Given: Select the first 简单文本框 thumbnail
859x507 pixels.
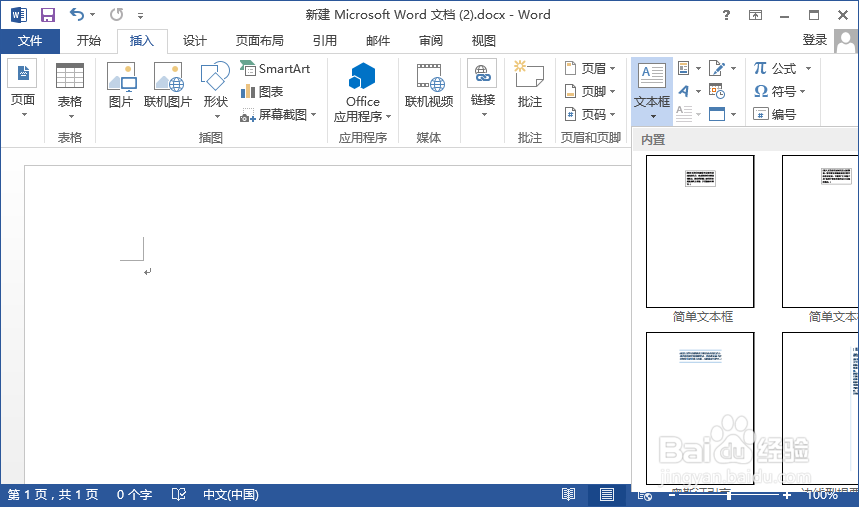Looking at the screenshot, I should pos(700,231).
